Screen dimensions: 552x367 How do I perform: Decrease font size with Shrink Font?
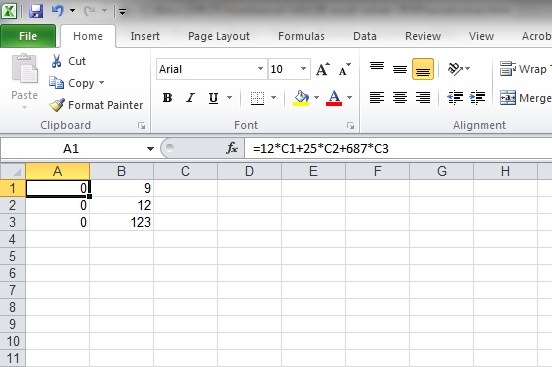point(344,69)
